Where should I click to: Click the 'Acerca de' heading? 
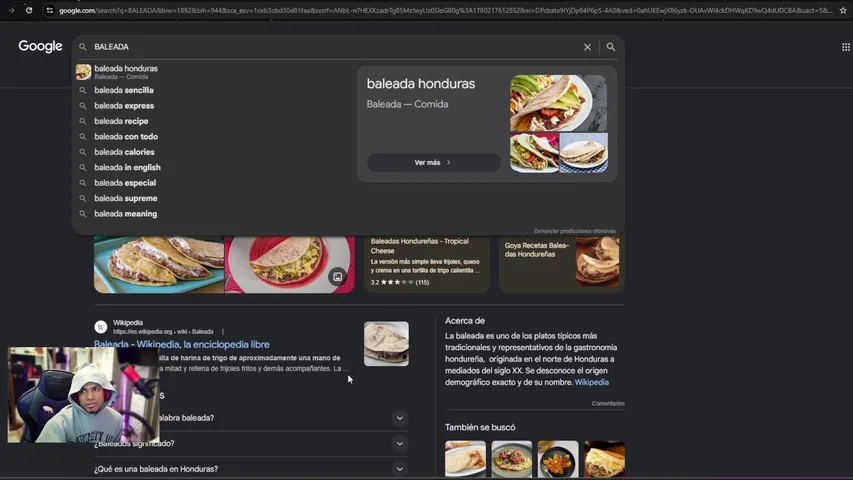tap(465, 321)
